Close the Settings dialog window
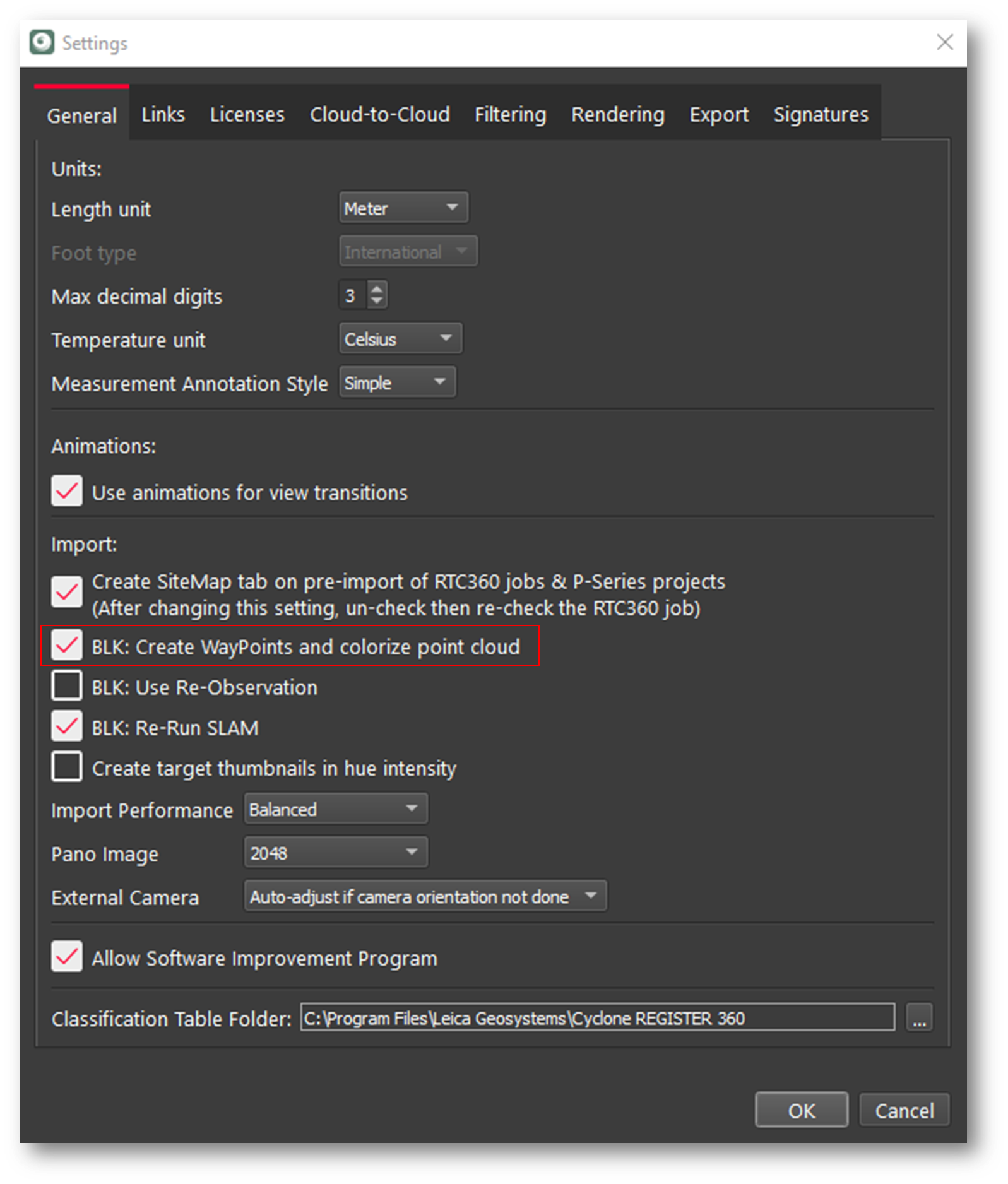This screenshot has height=1184, width=1008. (x=944, y=43)
